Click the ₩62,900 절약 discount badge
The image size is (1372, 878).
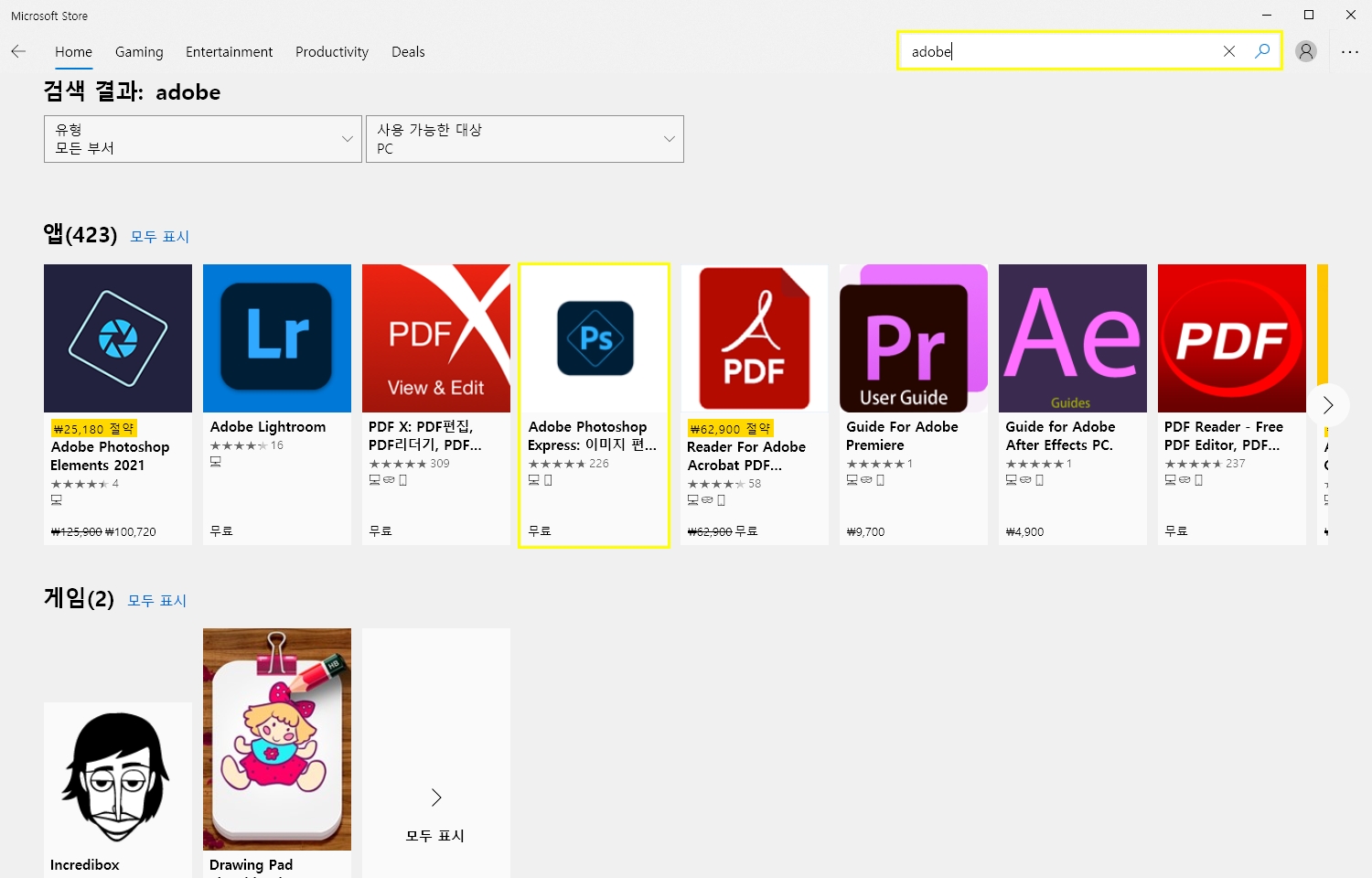[x=731, y=428]
